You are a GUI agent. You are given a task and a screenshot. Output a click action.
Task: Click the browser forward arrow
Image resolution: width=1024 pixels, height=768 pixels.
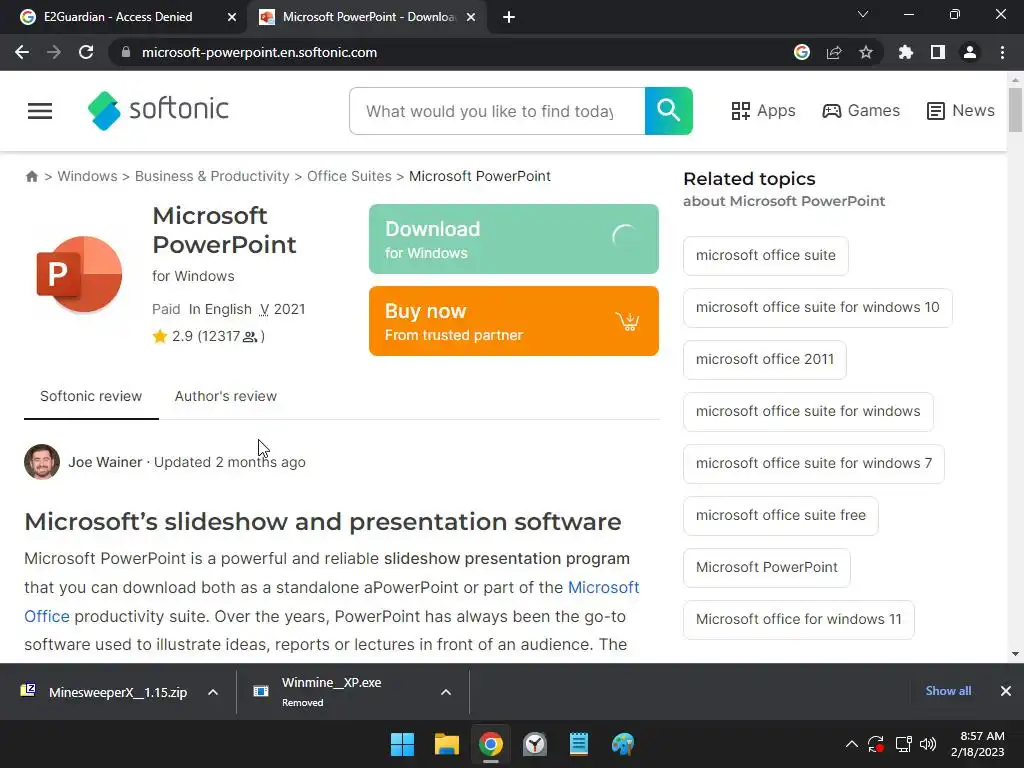54,52
